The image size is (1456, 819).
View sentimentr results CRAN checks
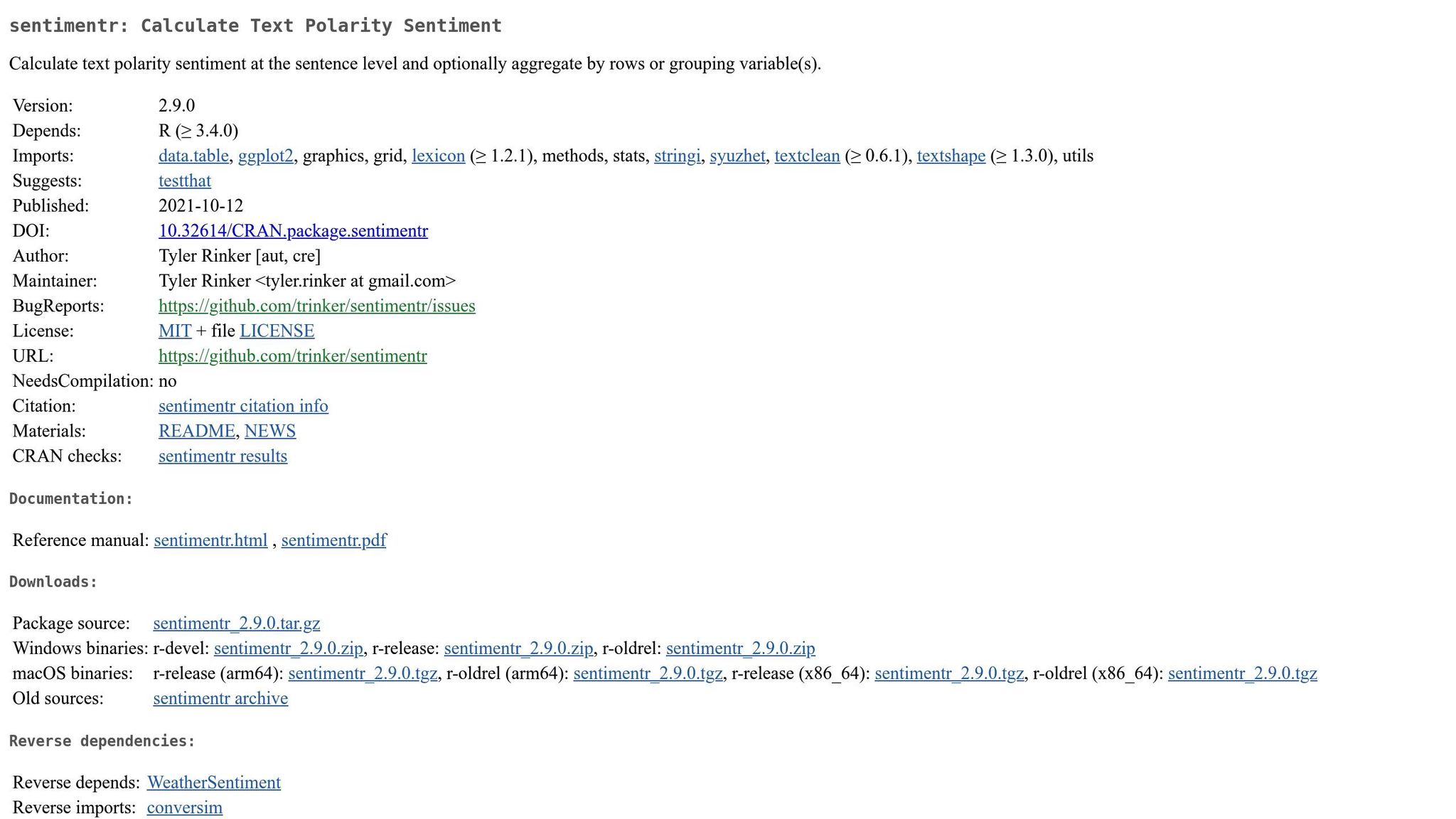point(223,456)
